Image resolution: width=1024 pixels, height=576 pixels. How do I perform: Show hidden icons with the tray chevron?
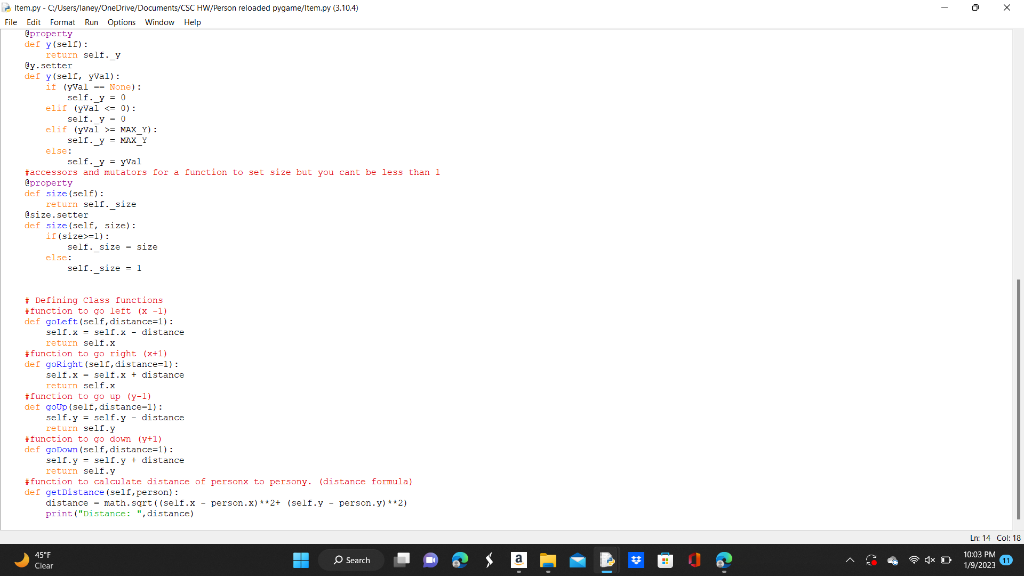point(850,560)
